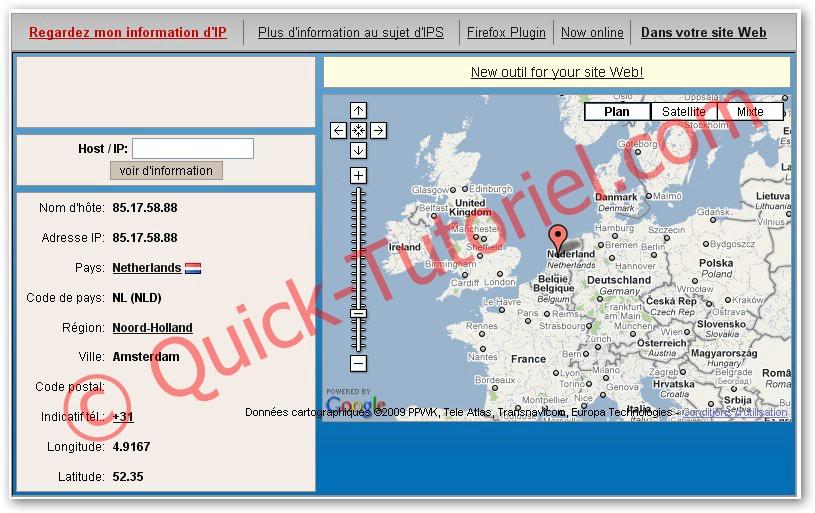Click the Google logo on the map
The image size is (815, 513).
(356, 403)
